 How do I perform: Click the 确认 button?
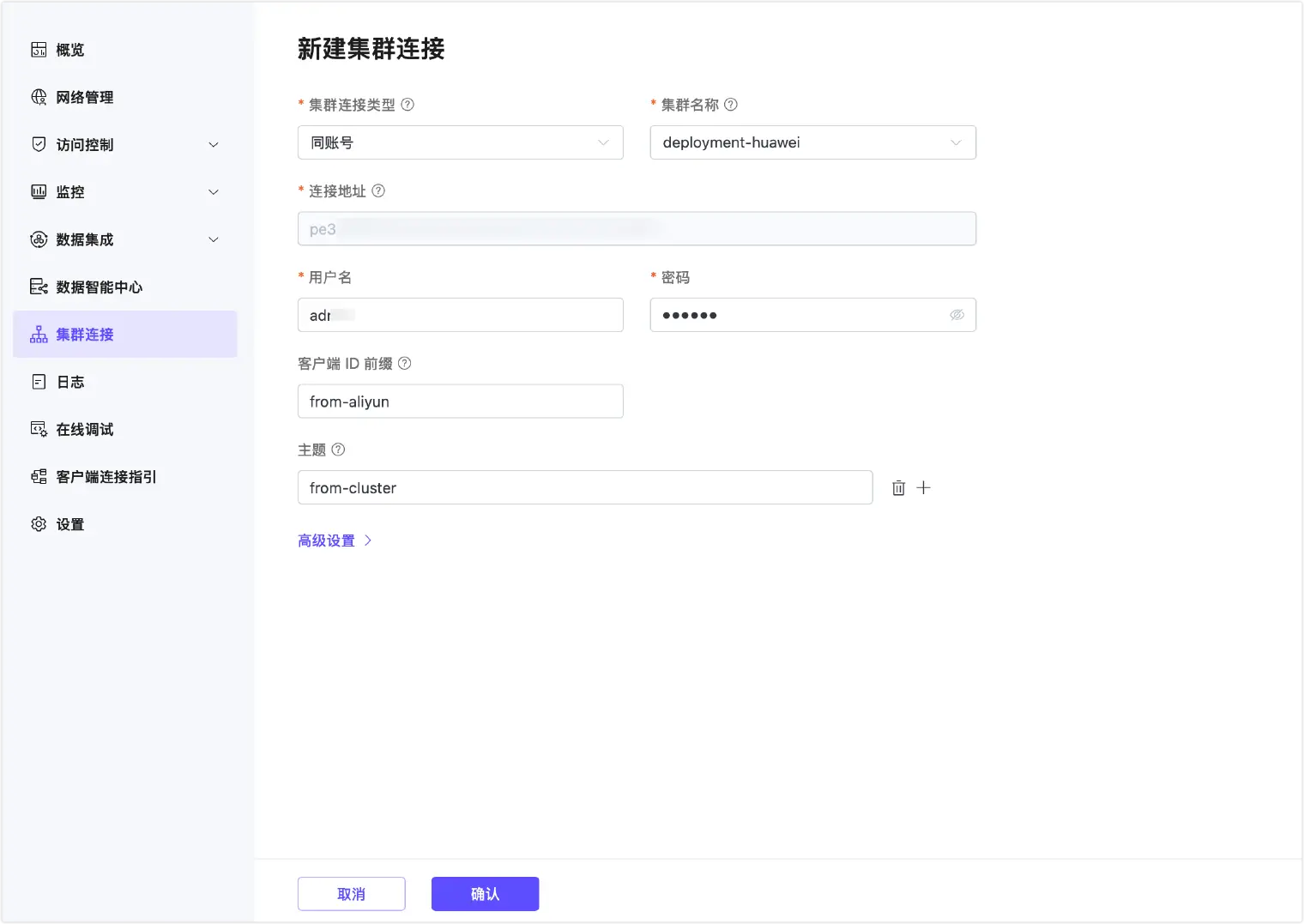tap(485, 894)
